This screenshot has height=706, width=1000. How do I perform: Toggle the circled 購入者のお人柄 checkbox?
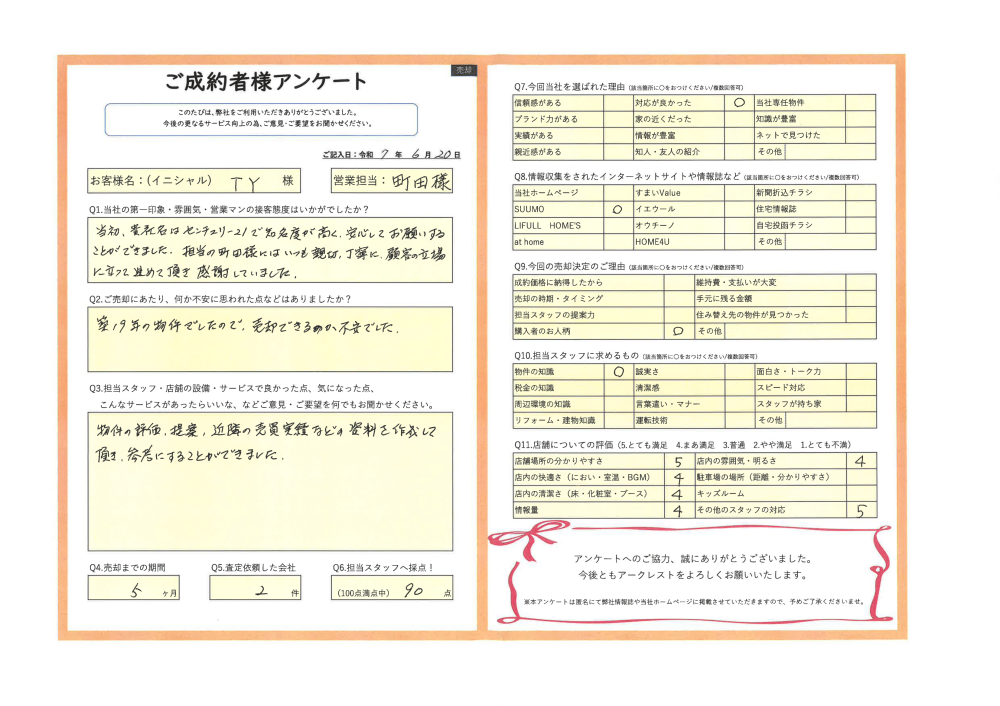point(677,330)
